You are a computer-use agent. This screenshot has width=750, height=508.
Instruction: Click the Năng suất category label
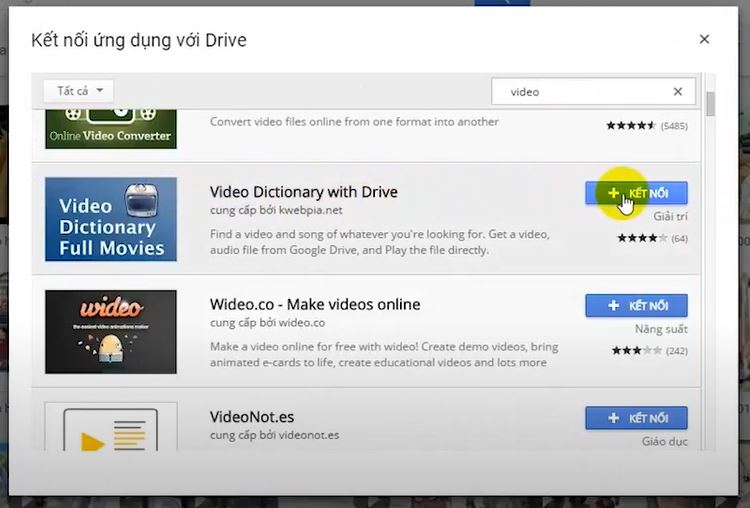coord(661,329)
